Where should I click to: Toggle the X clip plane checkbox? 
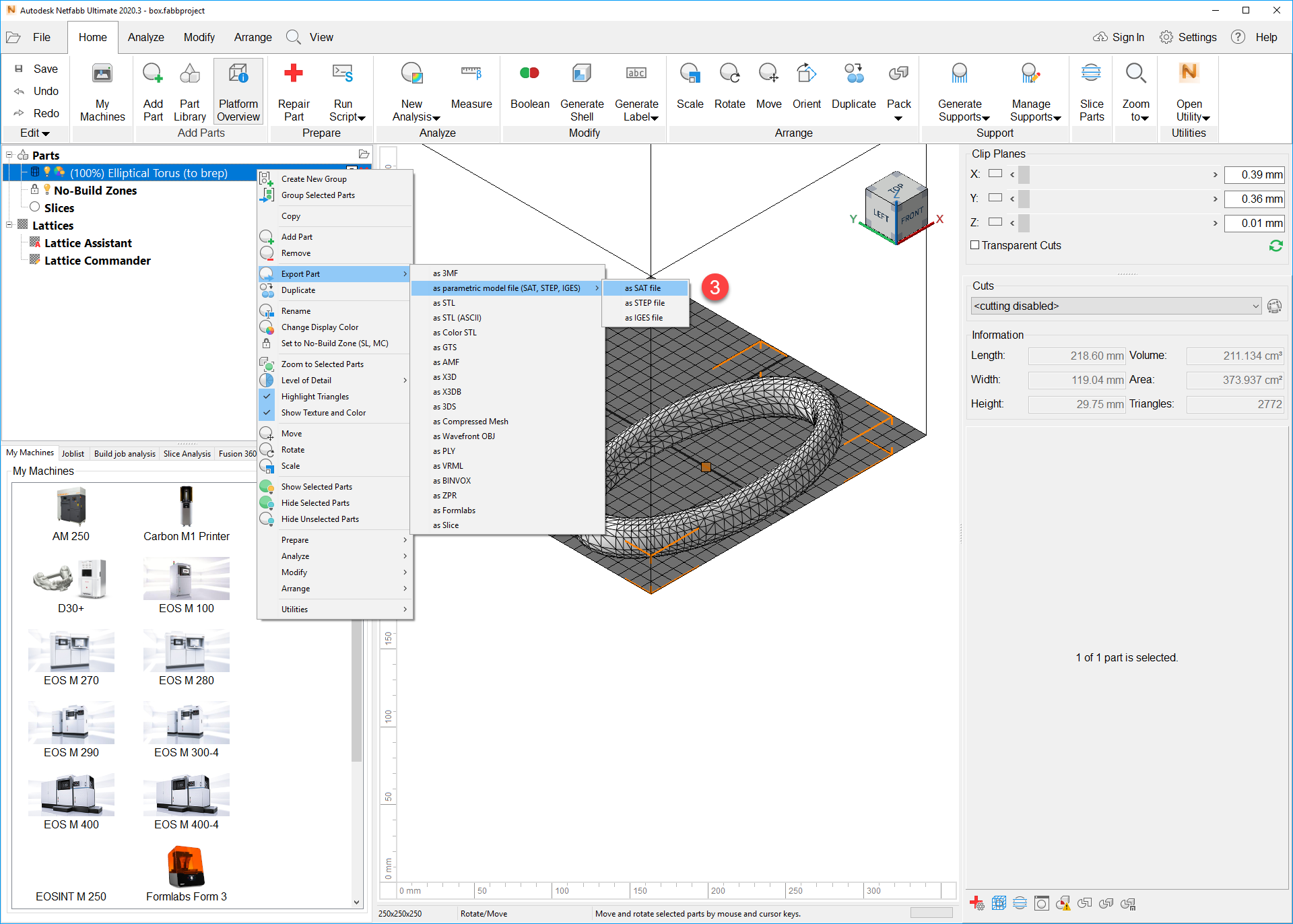click(995, 174)
